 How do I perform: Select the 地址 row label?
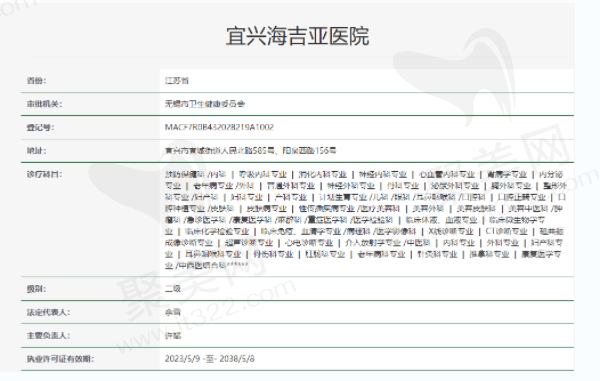coord(36,151)
